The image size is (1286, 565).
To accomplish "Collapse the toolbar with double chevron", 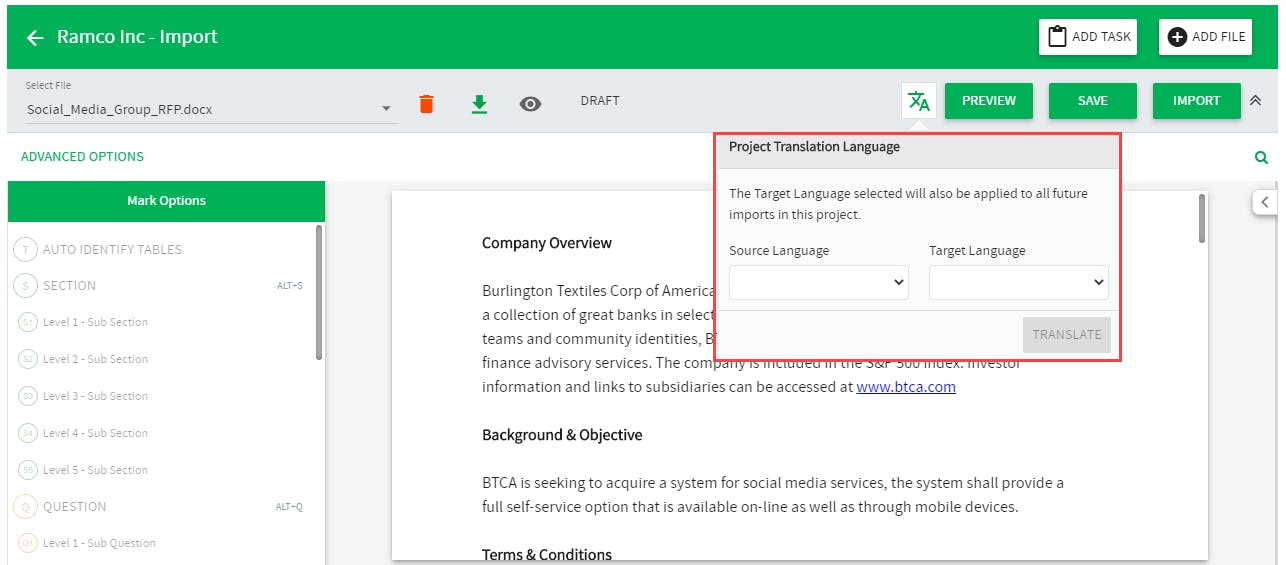I will (x=1256, y=101).
